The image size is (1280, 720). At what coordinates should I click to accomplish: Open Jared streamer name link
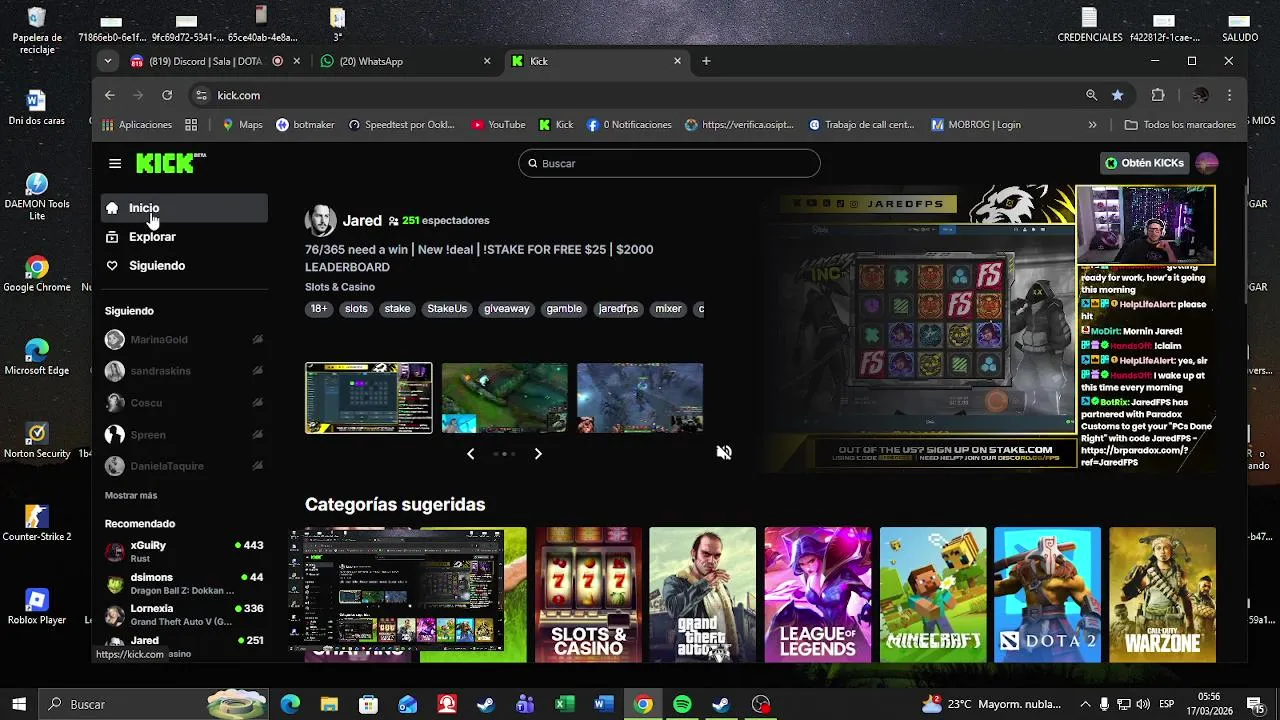coord(362,221)
